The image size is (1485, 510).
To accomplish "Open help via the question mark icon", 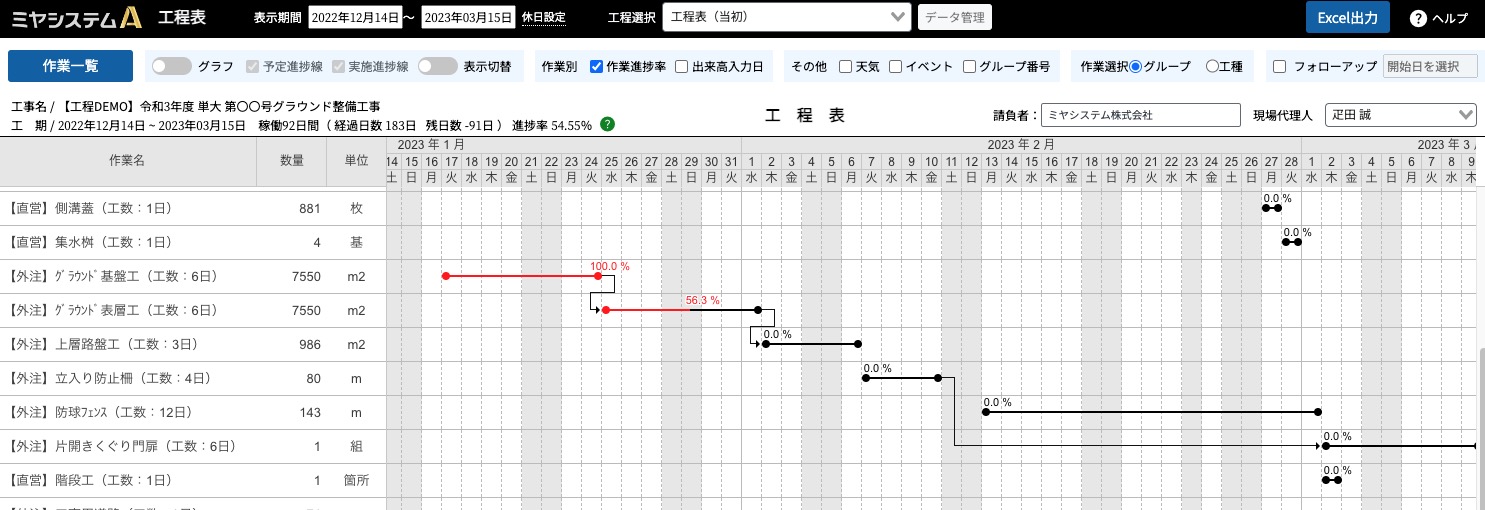I will point(1417,18).
